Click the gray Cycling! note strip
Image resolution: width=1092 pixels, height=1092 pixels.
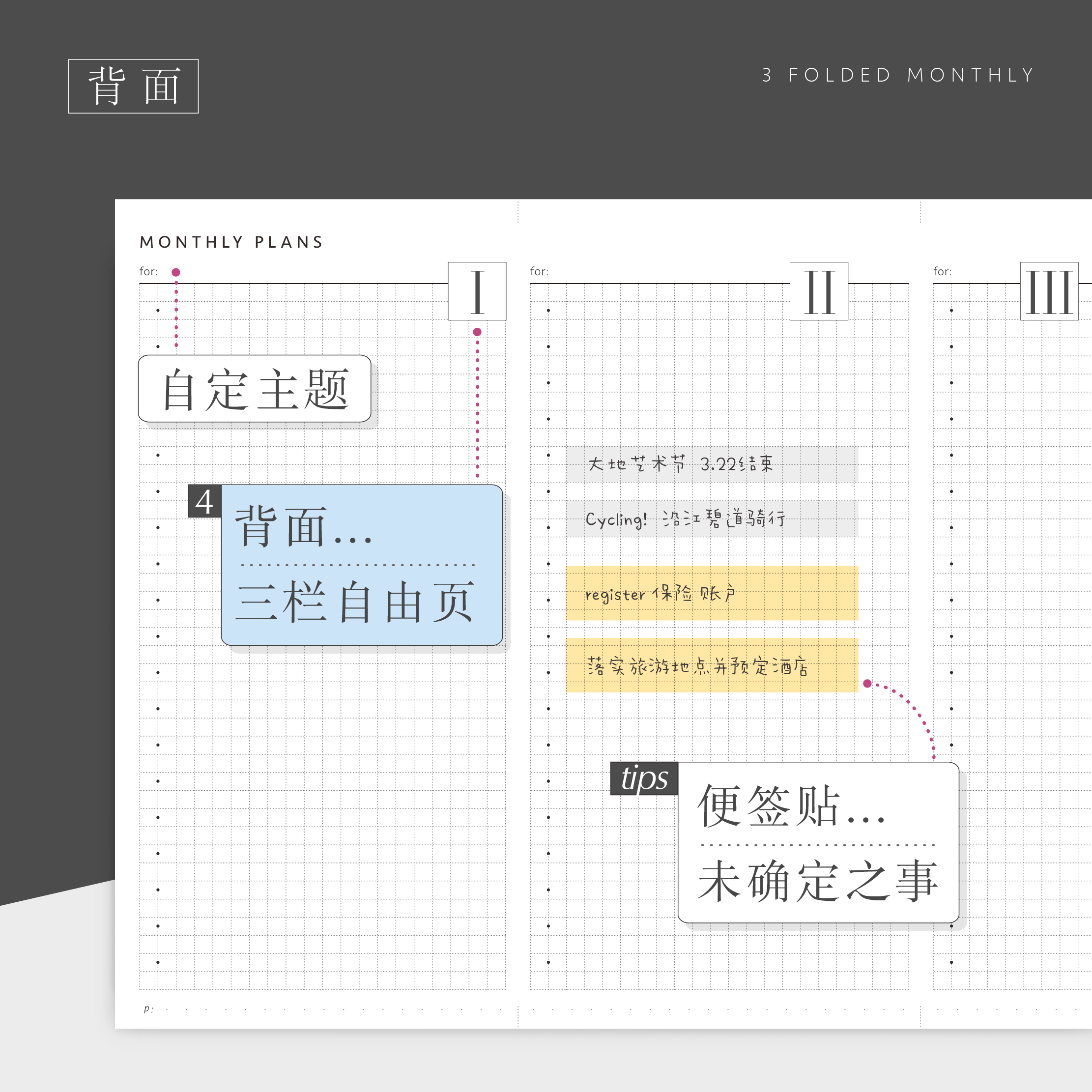click(x=711, y=518)
